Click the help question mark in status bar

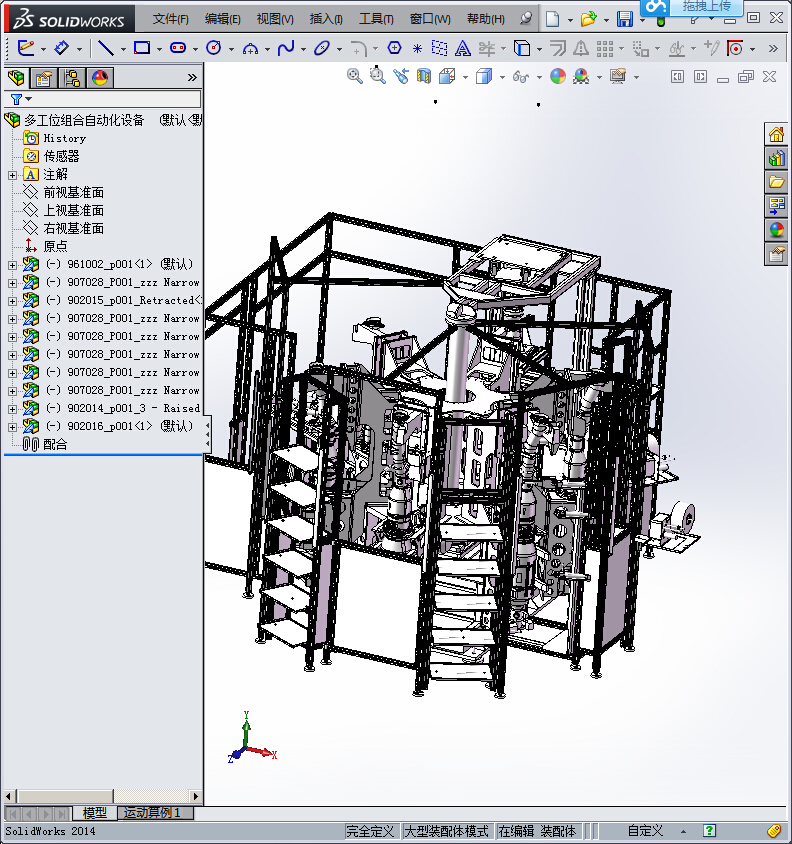point(709,831)
